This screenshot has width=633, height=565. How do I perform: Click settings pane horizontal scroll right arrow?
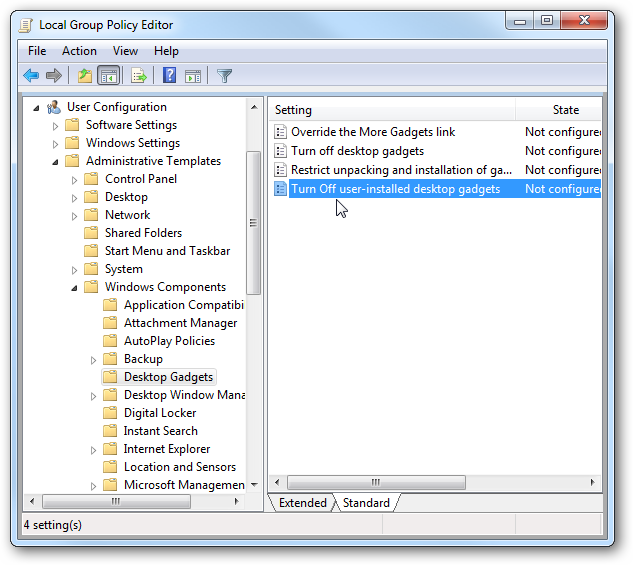click(592, 482)
